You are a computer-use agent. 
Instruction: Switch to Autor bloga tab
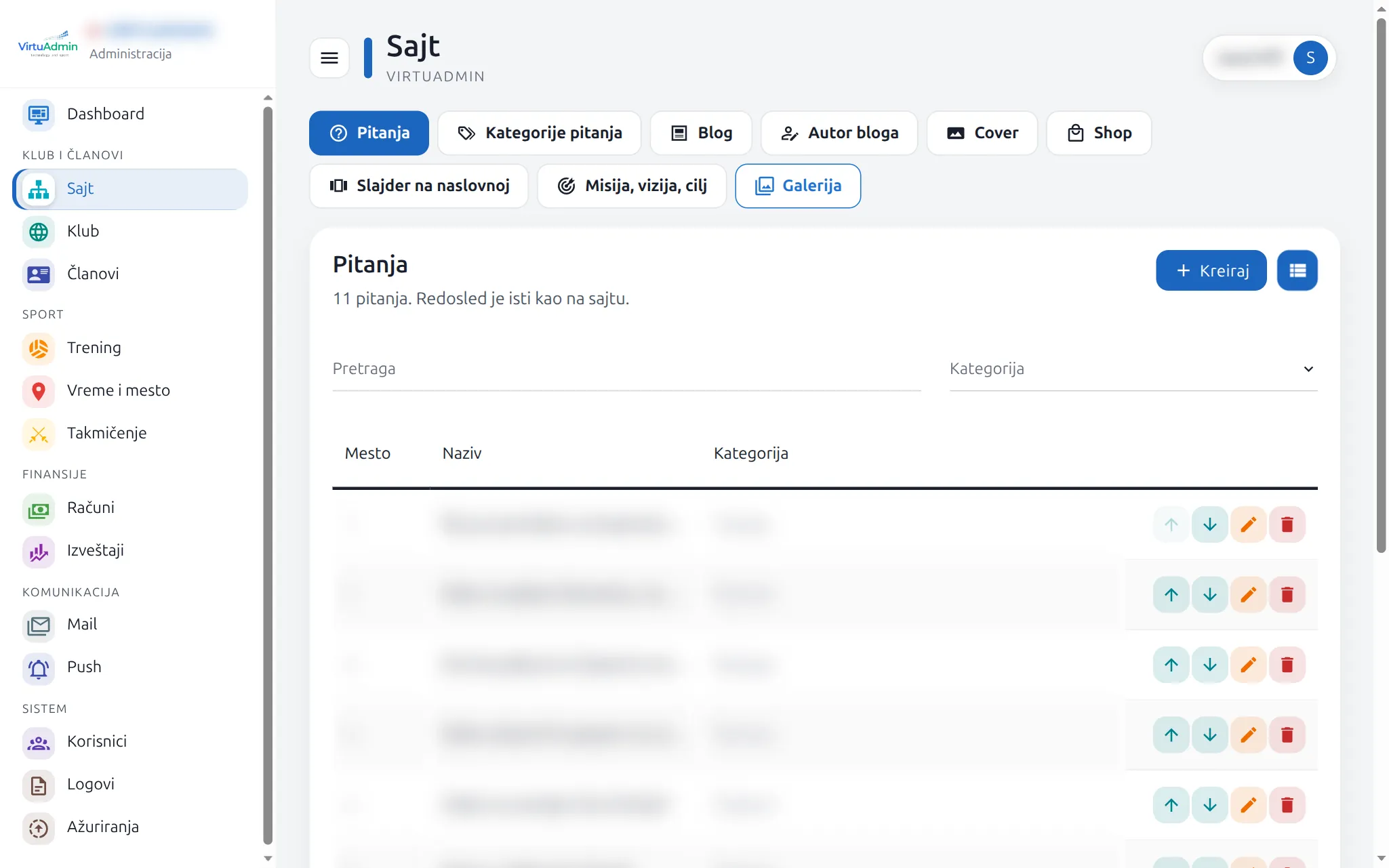click(839, 133)
